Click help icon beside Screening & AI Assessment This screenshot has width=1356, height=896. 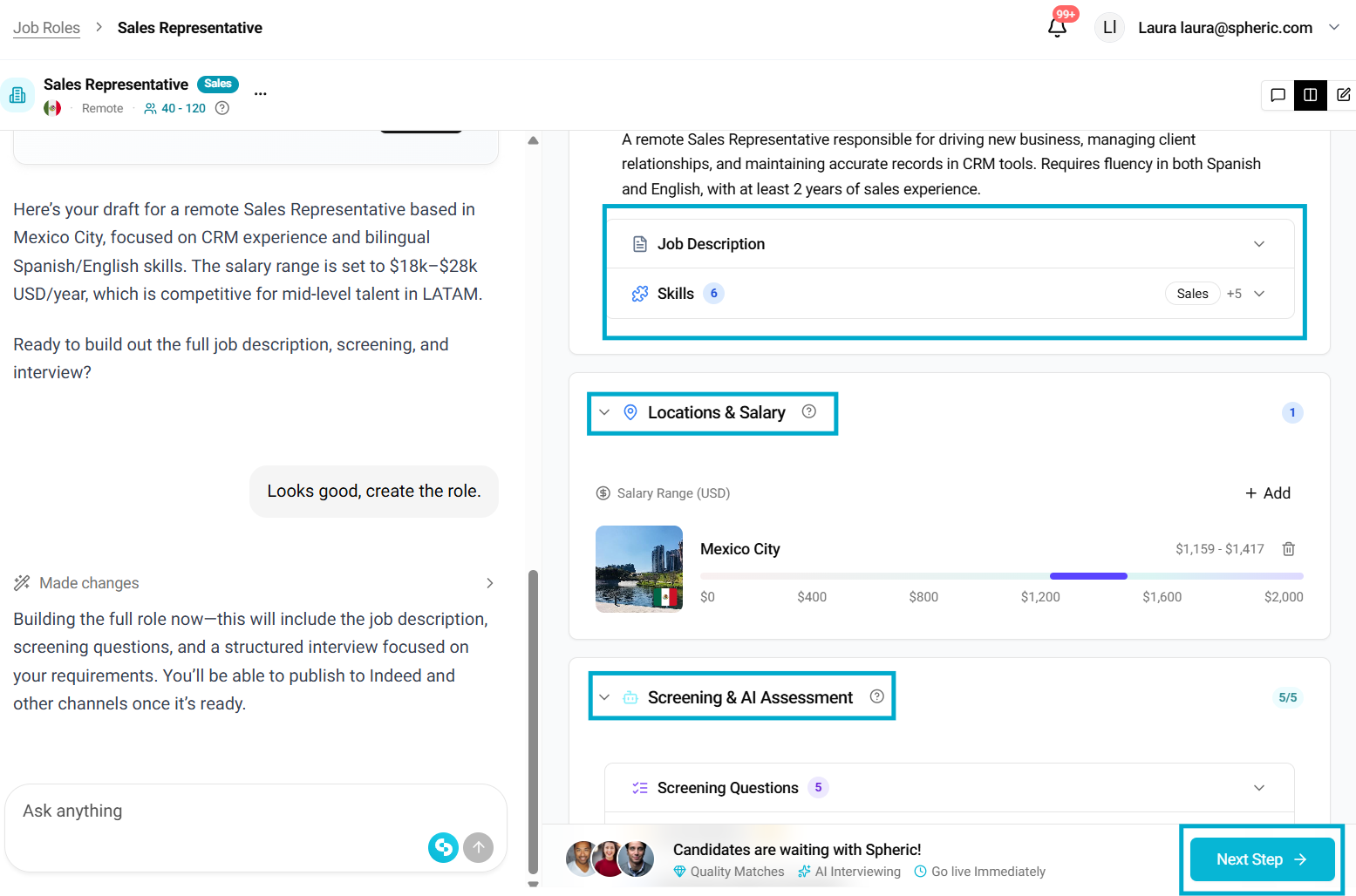877,696
